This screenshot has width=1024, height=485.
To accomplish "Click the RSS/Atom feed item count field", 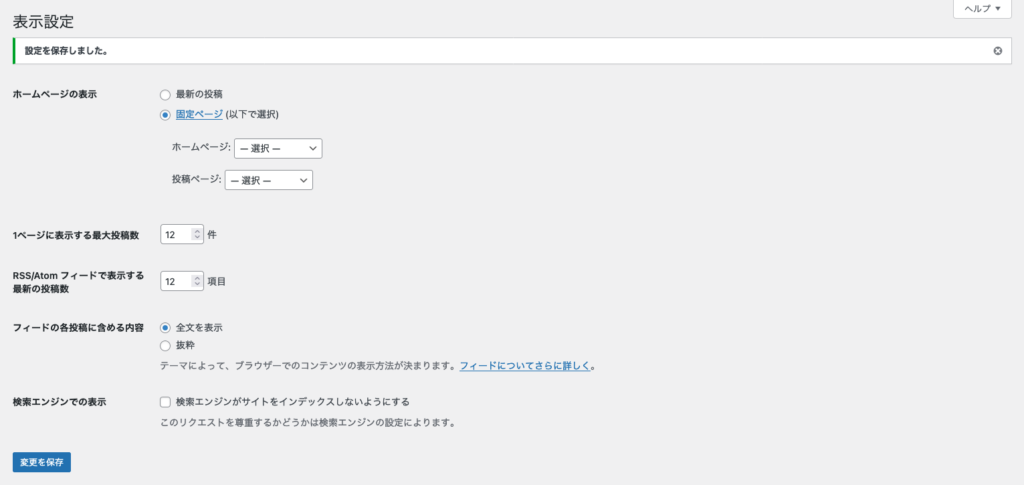I will click(175, 282).
